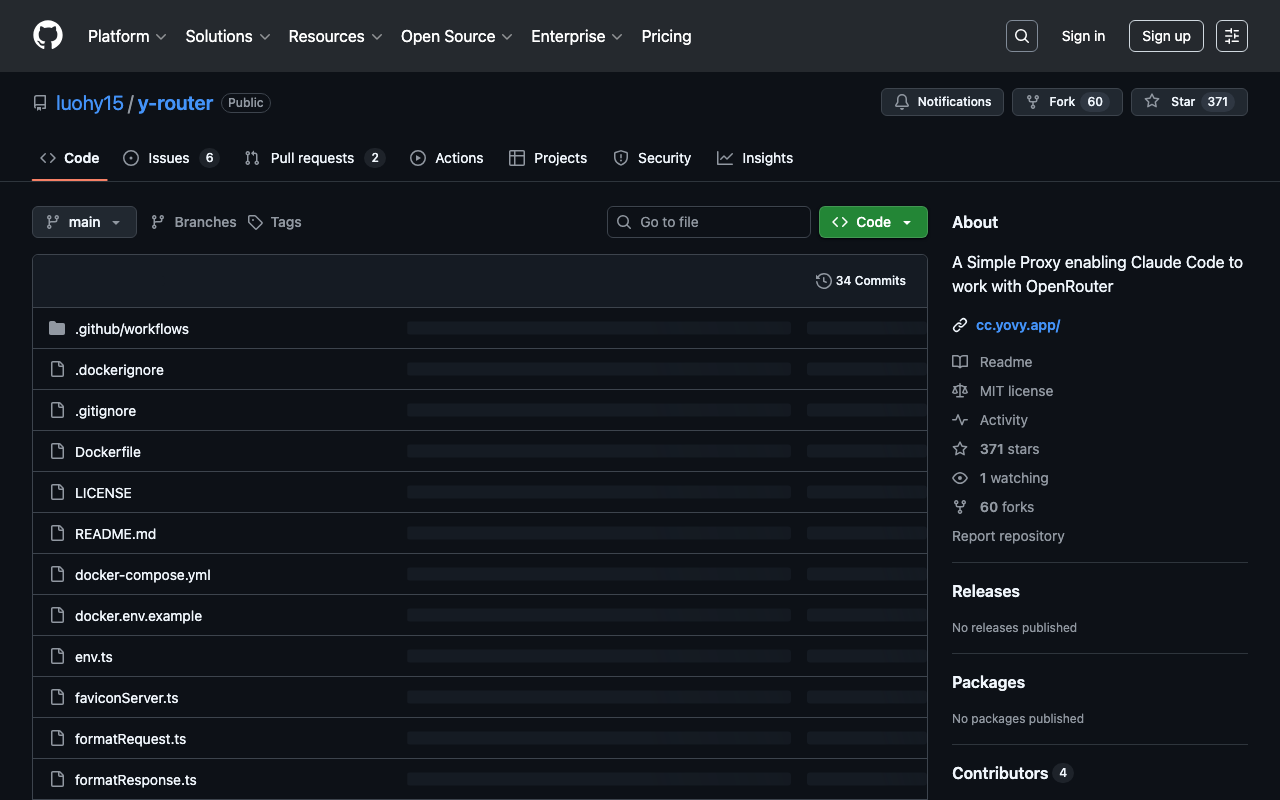View the Branches list

coord(194,222)
